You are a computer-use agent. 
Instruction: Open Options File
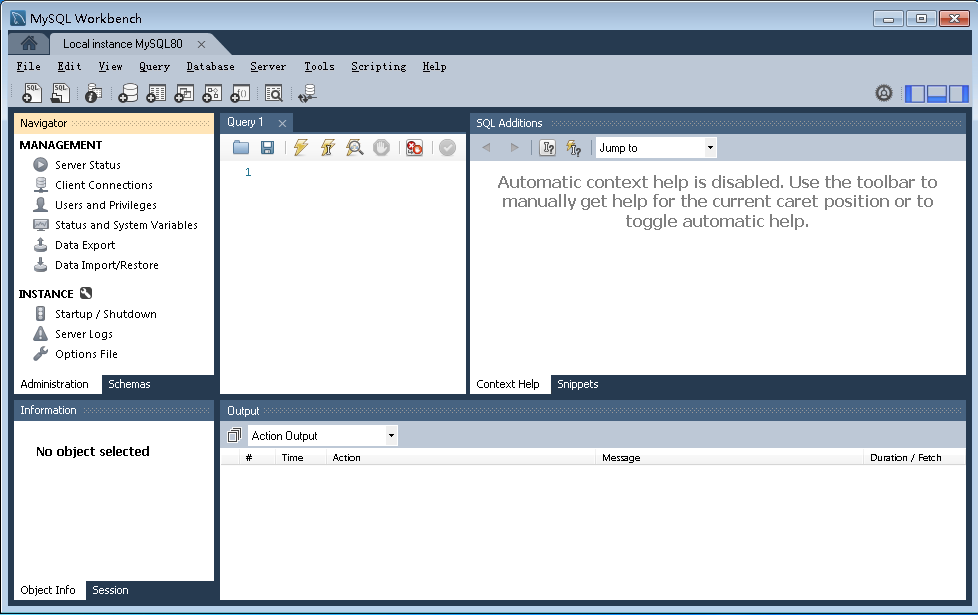86,354
